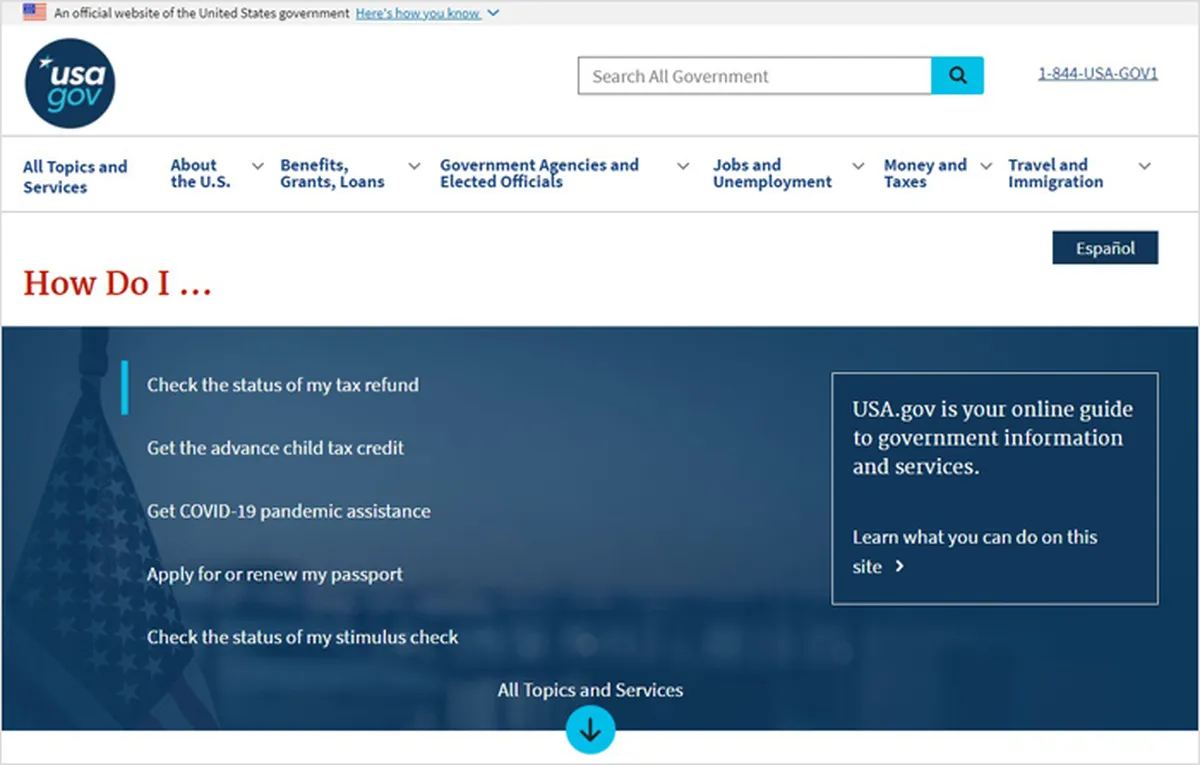
Task: Open All Topics and Services menu item
Action: pyautogui.click(x=75, y=177)
